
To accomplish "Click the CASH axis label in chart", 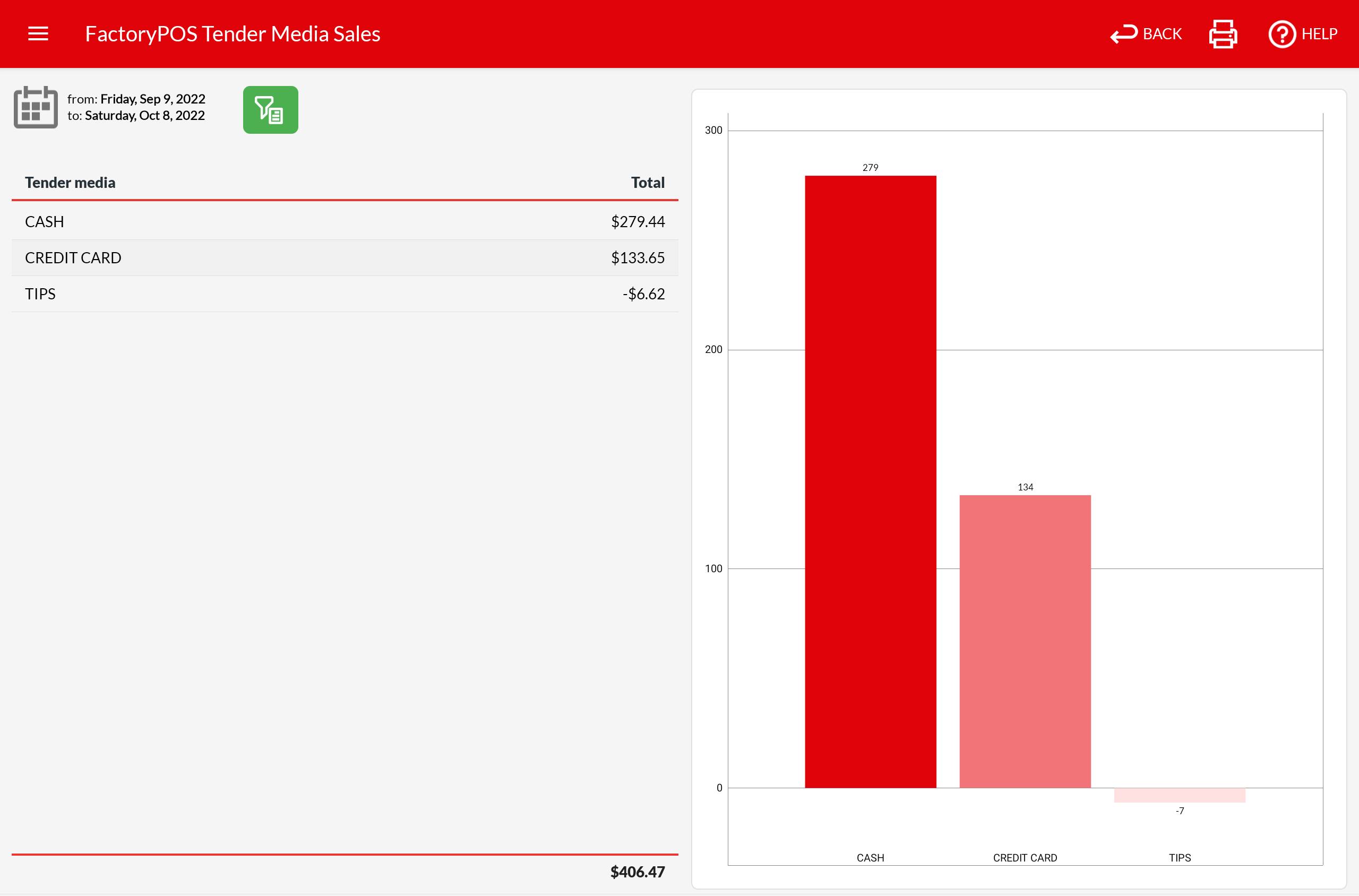I will (x=870, y=858).
